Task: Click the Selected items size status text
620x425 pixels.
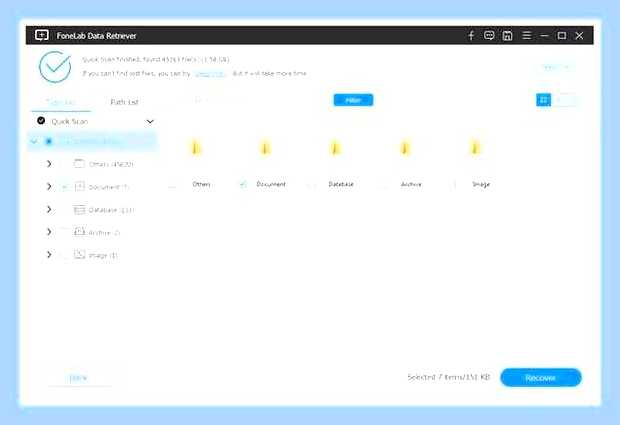Action: click(448, 377)
